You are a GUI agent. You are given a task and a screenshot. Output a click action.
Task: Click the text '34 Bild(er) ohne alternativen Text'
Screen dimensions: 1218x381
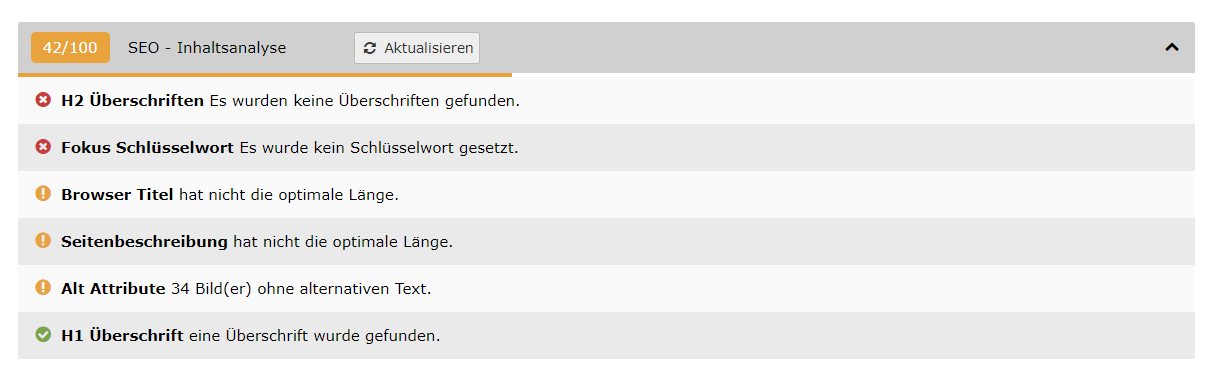pyautogui.click(x=301, y=289)
